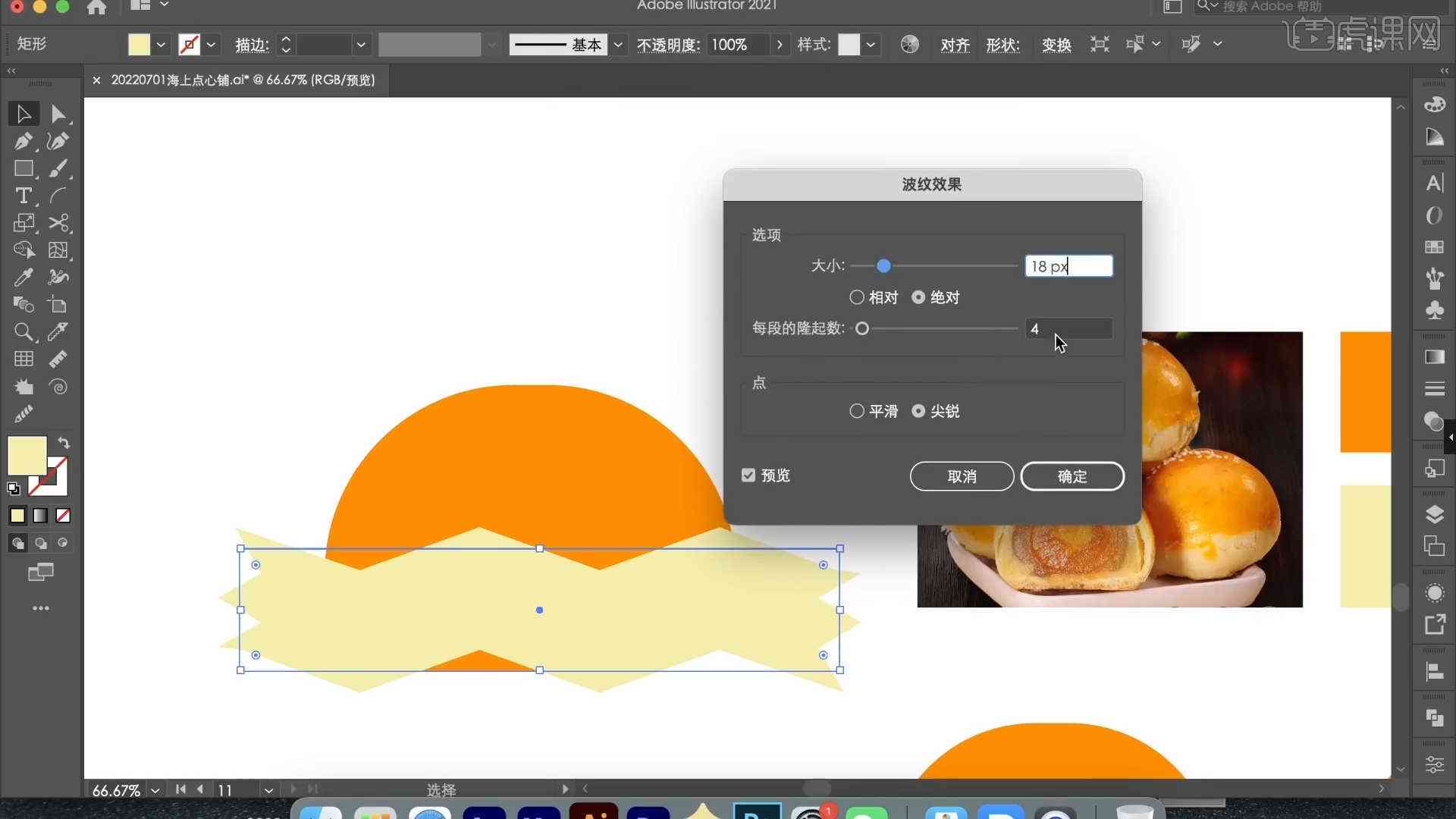
Task: Select the Paintbrush tool
Action: 58,168
